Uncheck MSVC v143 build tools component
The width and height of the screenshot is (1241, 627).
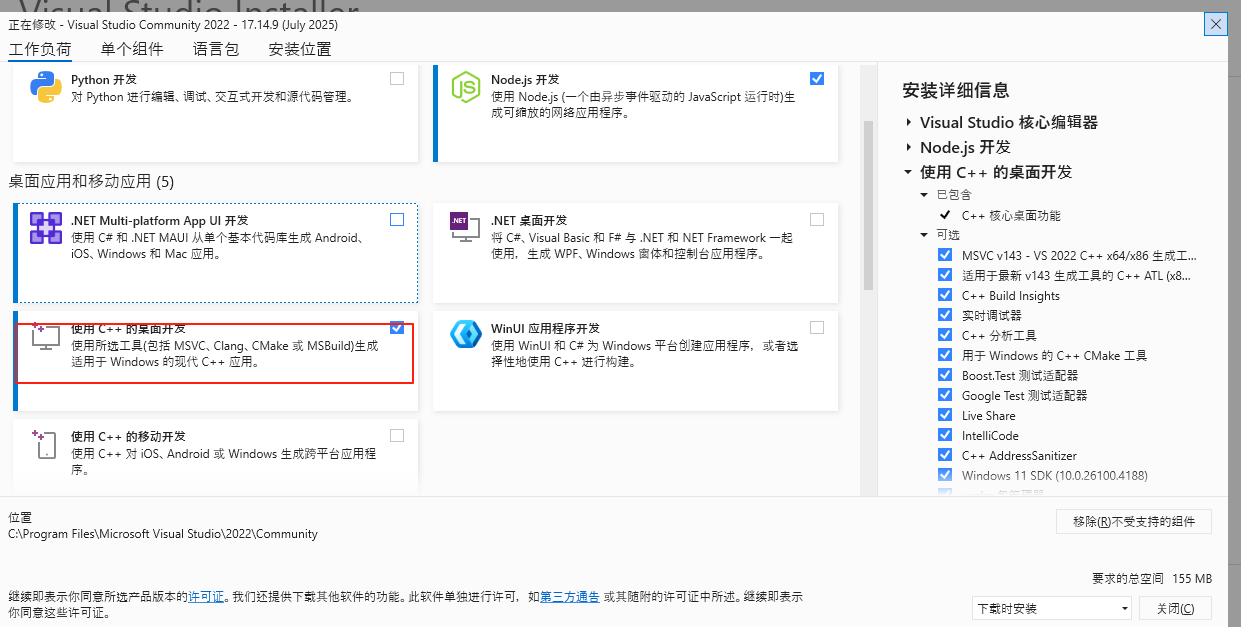(x=945, y=255)
